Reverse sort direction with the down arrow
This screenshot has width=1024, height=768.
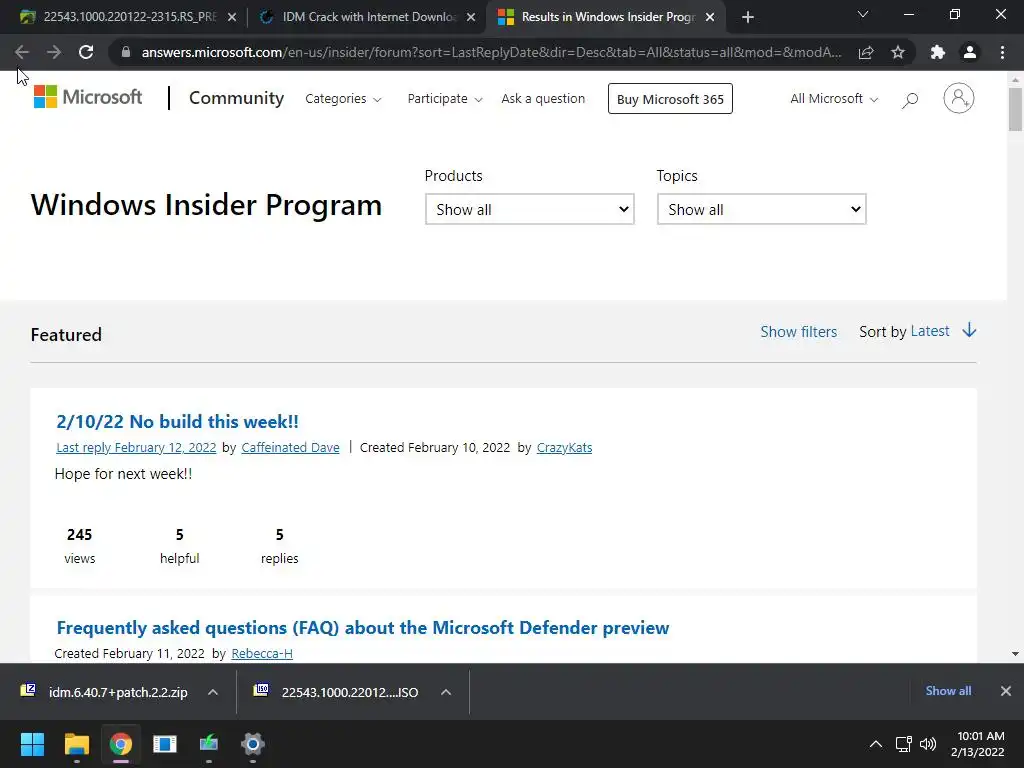tap(969, 330)
